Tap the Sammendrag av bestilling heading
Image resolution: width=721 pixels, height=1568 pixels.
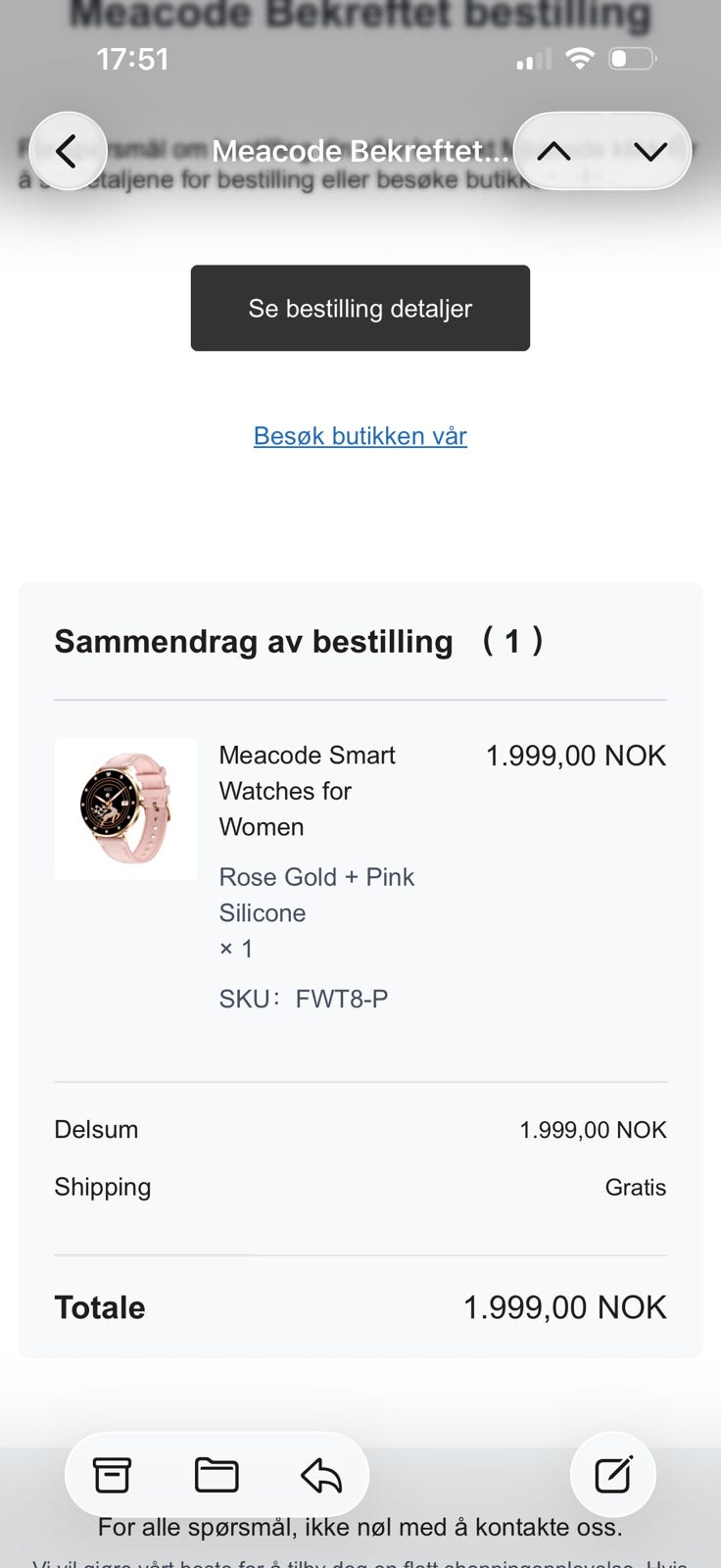point(254,641)
